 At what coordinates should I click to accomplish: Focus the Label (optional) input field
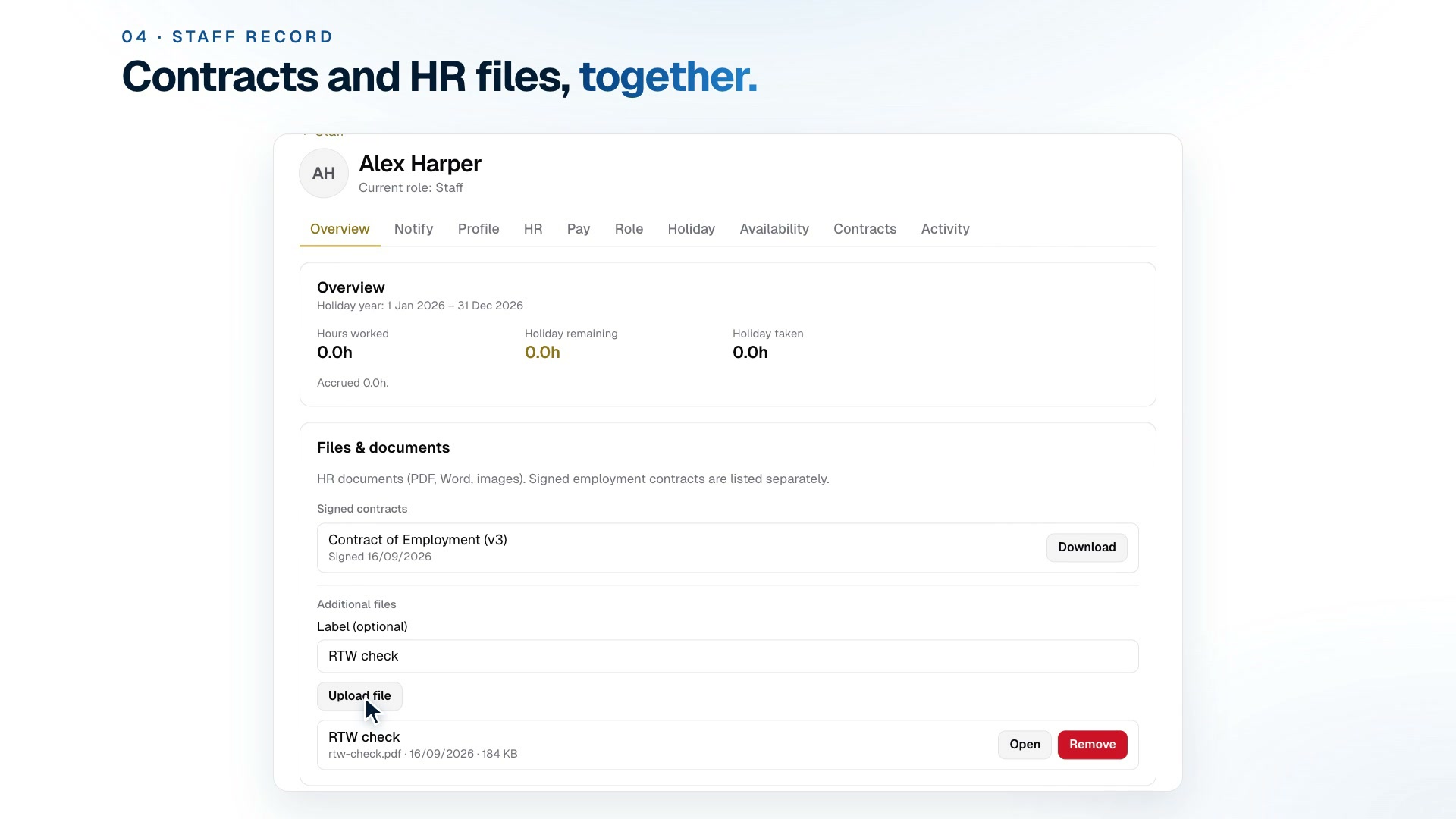pyautogui.click(x=728, y=656)
